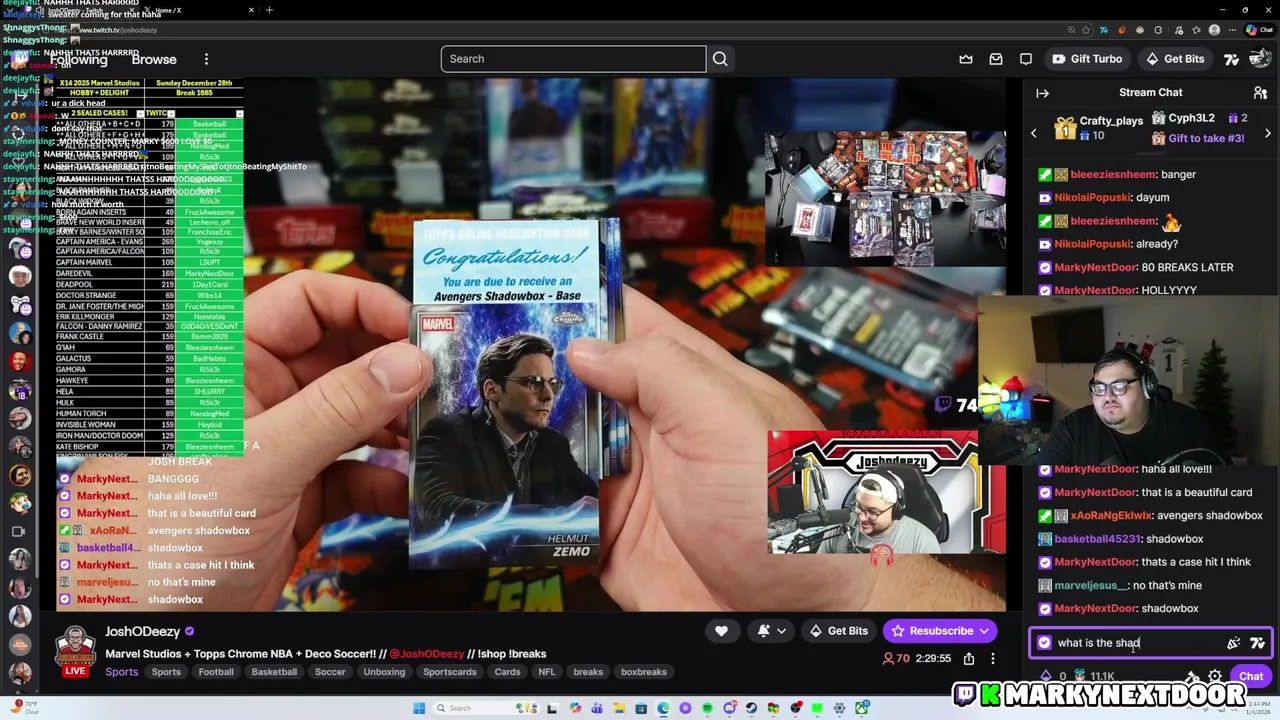Open Spotify on taskbar

tap(707, 708)
